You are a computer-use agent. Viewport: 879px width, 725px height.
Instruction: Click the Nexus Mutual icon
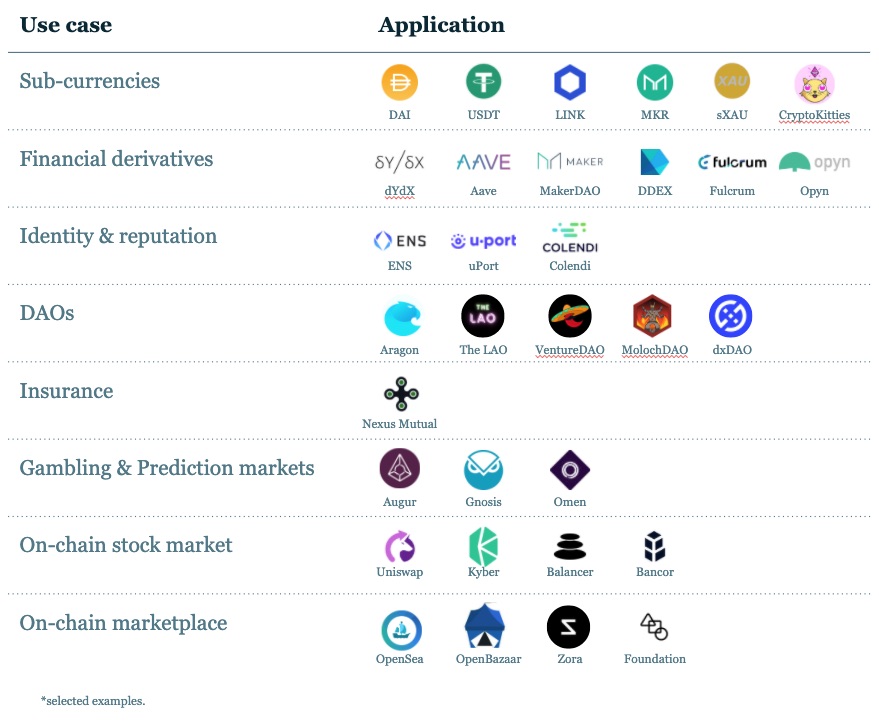401,394
